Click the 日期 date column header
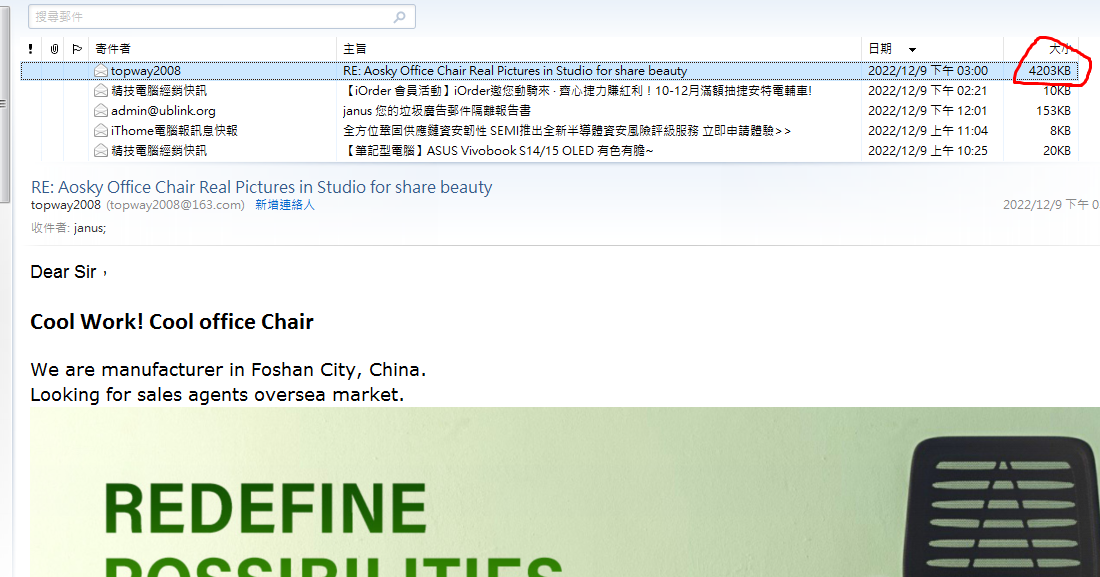The image size is (1100, 577). (880, 48)
